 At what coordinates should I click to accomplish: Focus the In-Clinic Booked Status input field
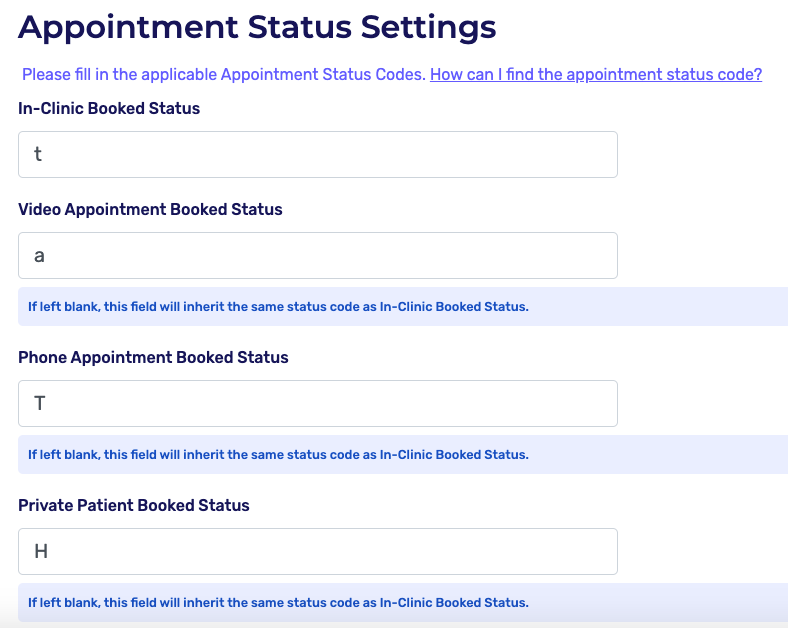click(318, 155)
